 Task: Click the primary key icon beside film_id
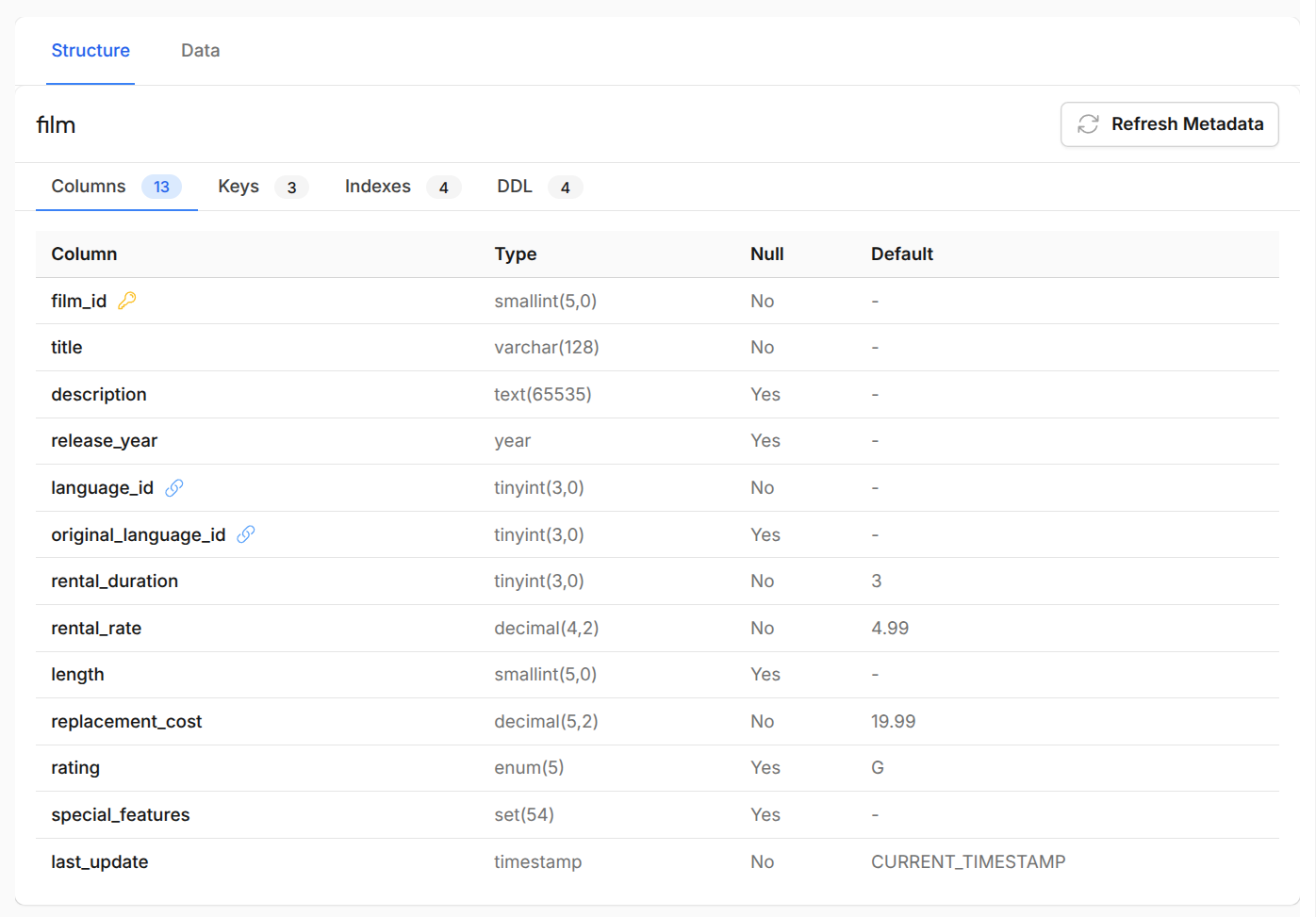[127, 301]
